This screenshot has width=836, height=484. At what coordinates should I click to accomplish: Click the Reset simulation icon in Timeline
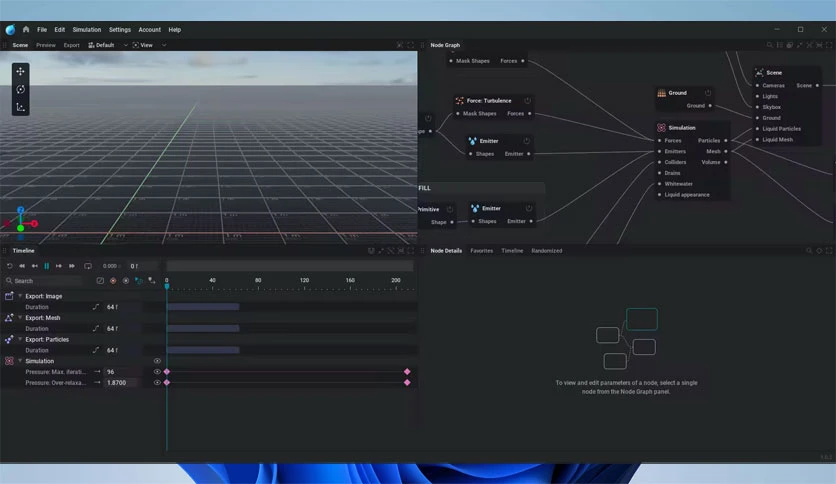coord(9,265)
